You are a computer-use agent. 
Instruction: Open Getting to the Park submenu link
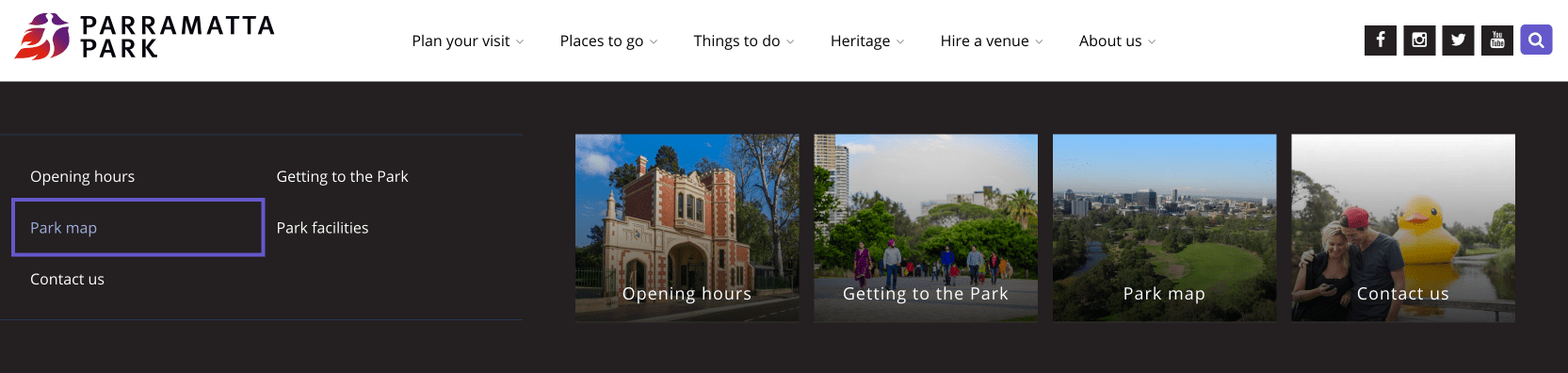tap(342, 176)
